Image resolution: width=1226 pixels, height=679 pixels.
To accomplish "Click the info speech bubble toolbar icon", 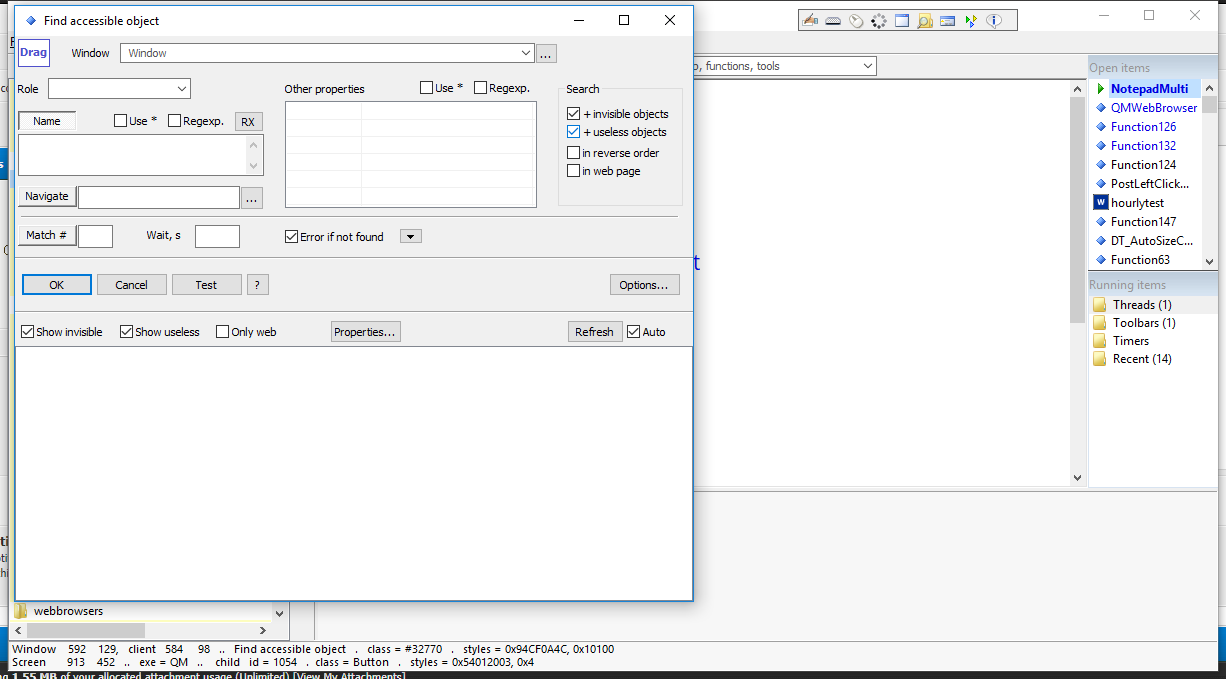I will (994, 21).
